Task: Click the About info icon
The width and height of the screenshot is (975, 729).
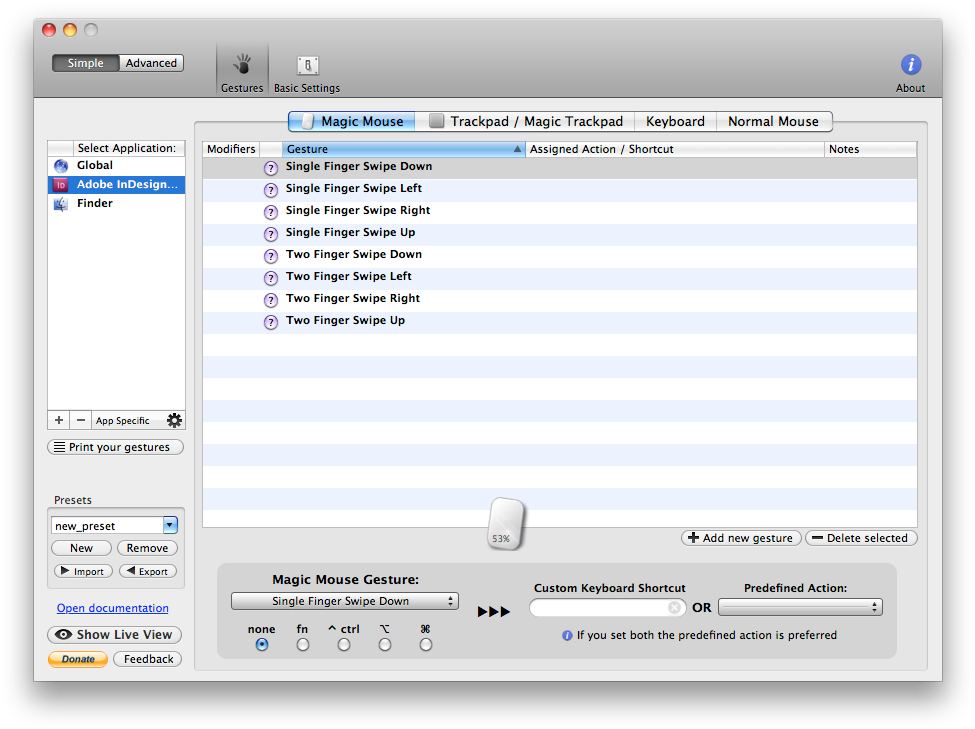Action: (x=910, y=64)
